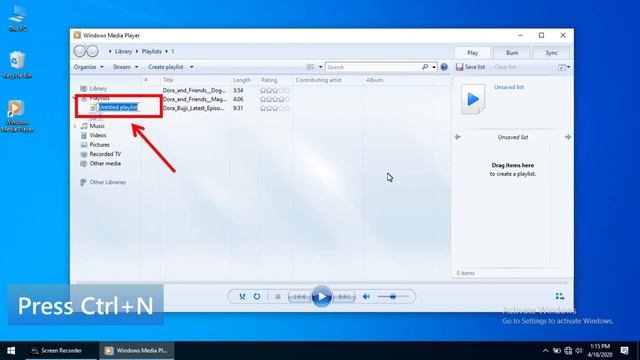Open This PC desktop icon
Image resolution: width=640 pixels, height=360 pixels.
click(x=18, y=18)
